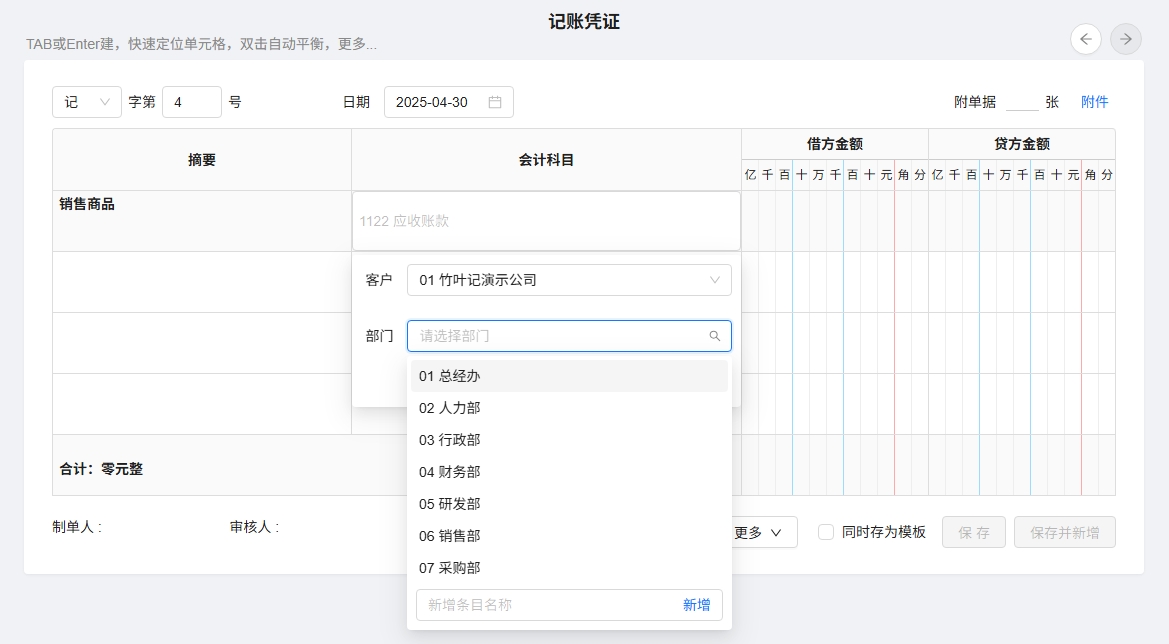Expand the 更多 dropdown button
The width and height of the screenshot is (1169, 644).
point(758,532)
